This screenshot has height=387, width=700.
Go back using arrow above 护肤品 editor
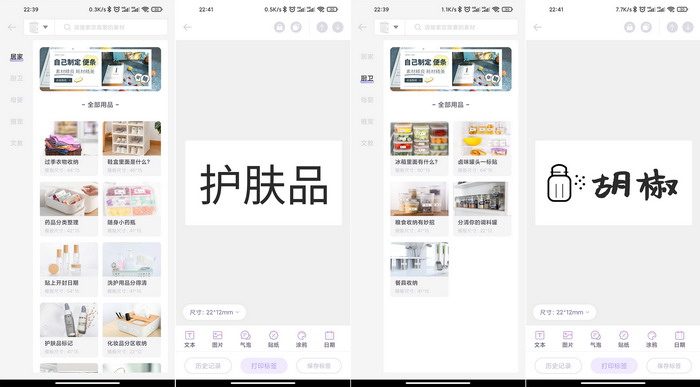(x=188, y=27)
